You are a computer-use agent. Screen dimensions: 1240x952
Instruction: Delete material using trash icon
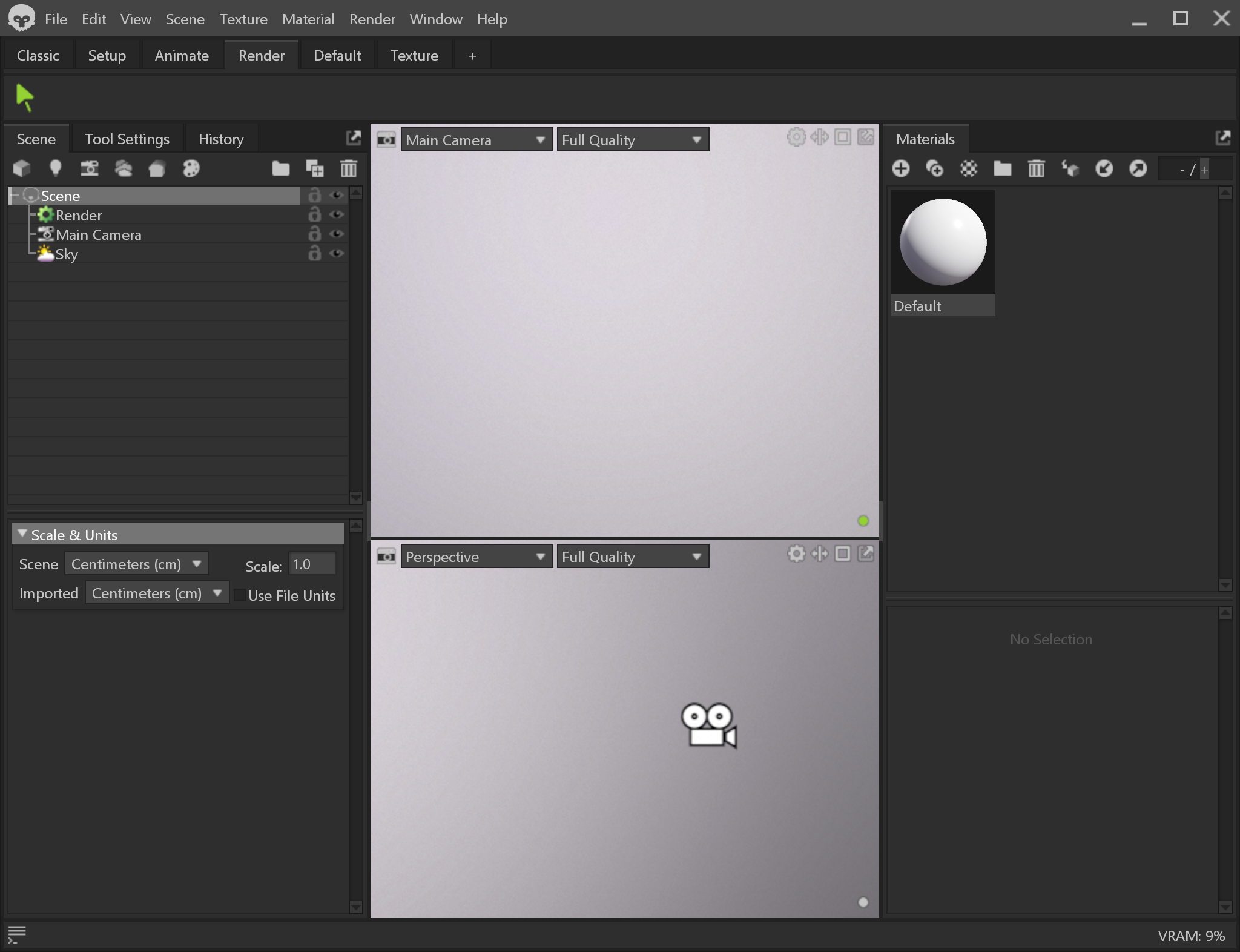click(1036, 168)
